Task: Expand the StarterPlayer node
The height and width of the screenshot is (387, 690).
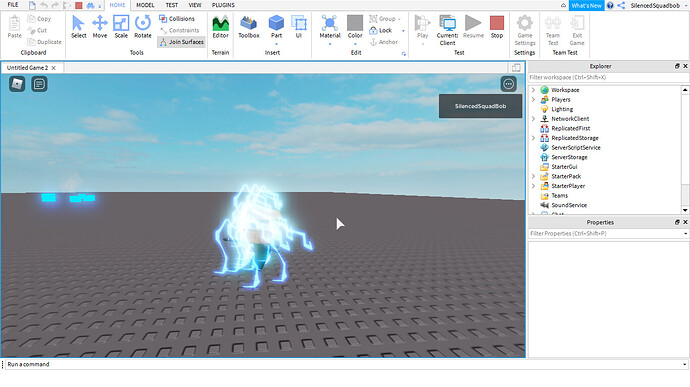Action: (533, 186)
